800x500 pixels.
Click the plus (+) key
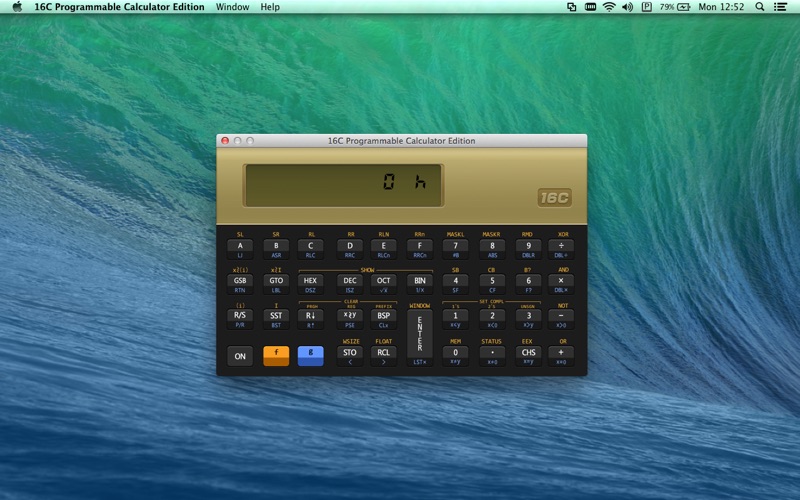click(x=561, y=356)
